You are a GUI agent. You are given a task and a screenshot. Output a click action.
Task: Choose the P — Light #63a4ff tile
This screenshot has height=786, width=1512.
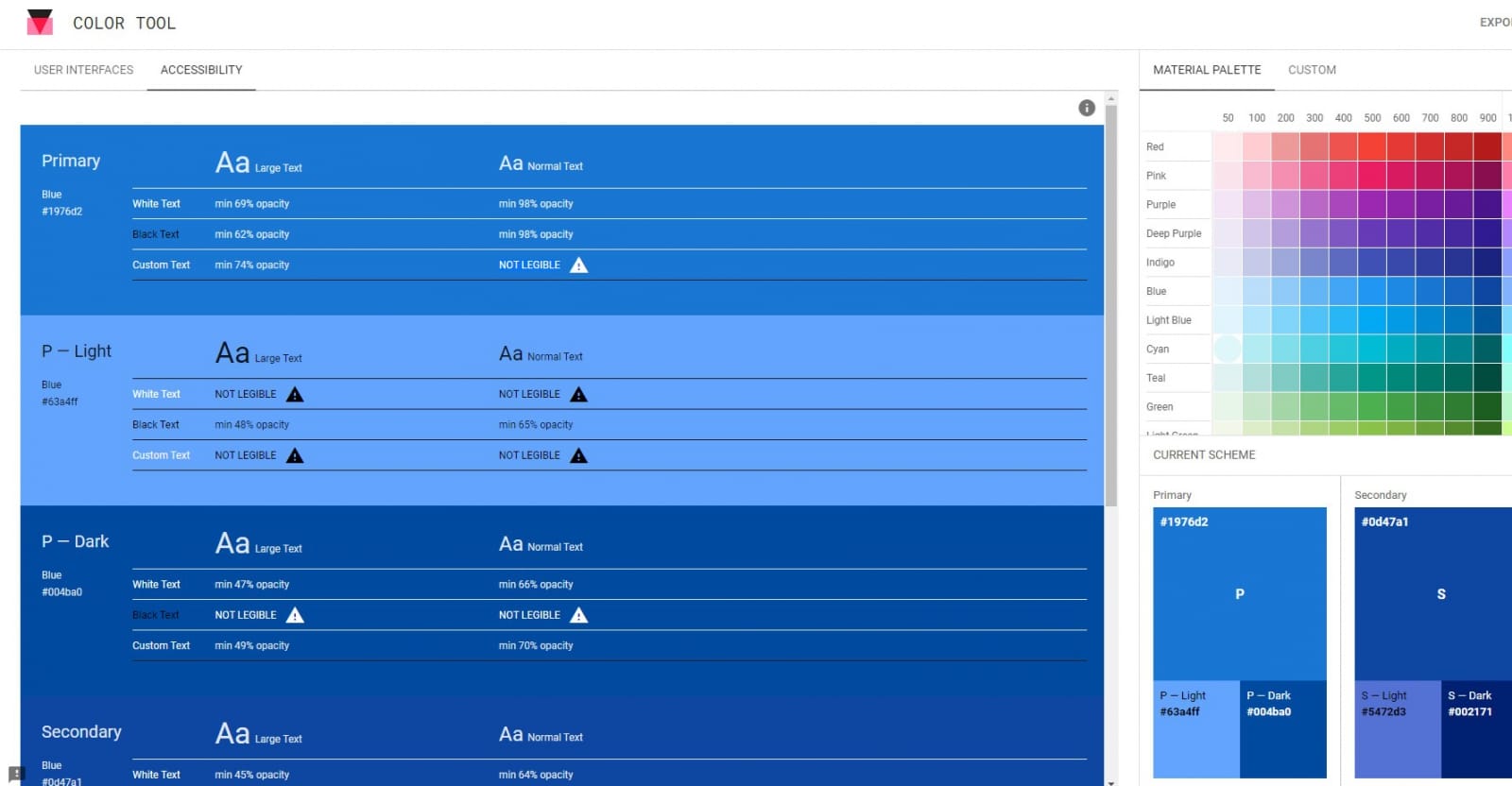(x=1196, y=729)
